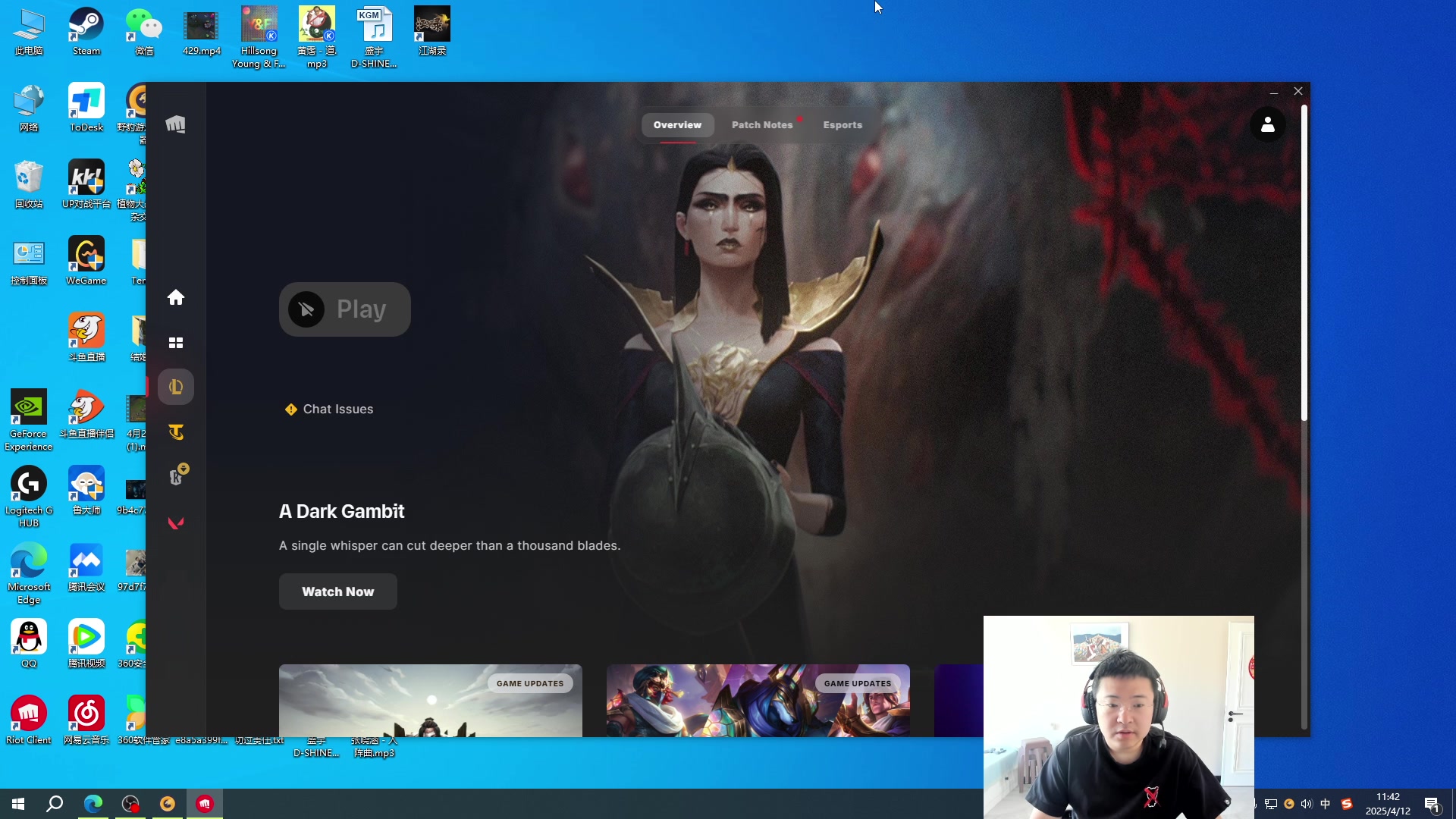Viewport: 1456px width, 819px height.
Task: Select the Steam desktop icon
Action: pos(86,32)
